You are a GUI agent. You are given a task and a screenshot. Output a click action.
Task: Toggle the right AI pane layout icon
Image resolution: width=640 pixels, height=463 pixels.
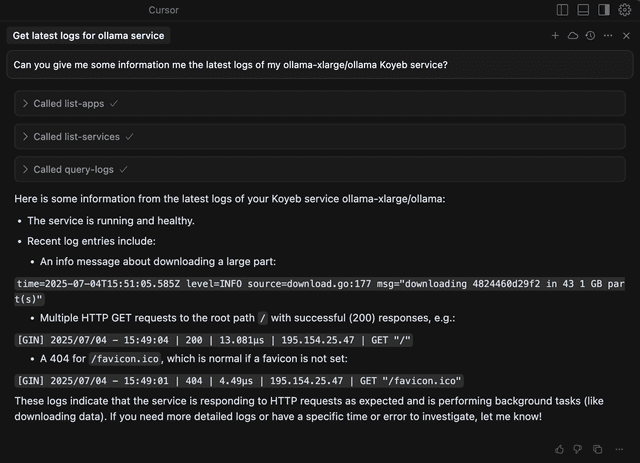[x=603, y=10]
